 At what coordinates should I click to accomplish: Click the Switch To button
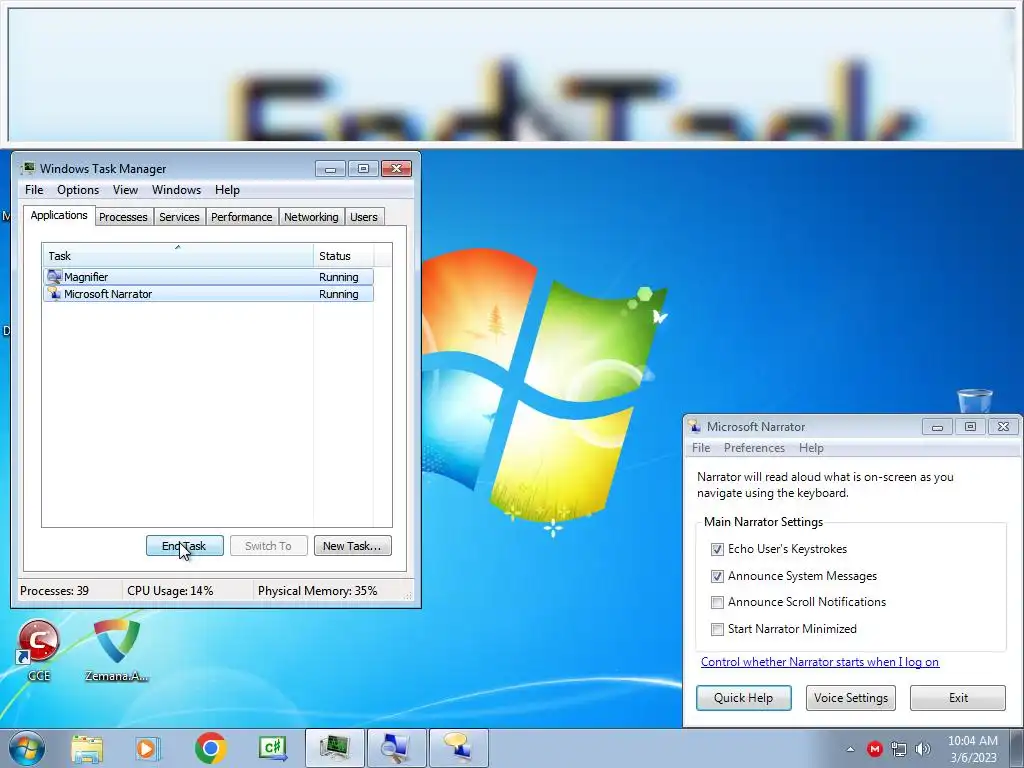click(x=268, y=546)
